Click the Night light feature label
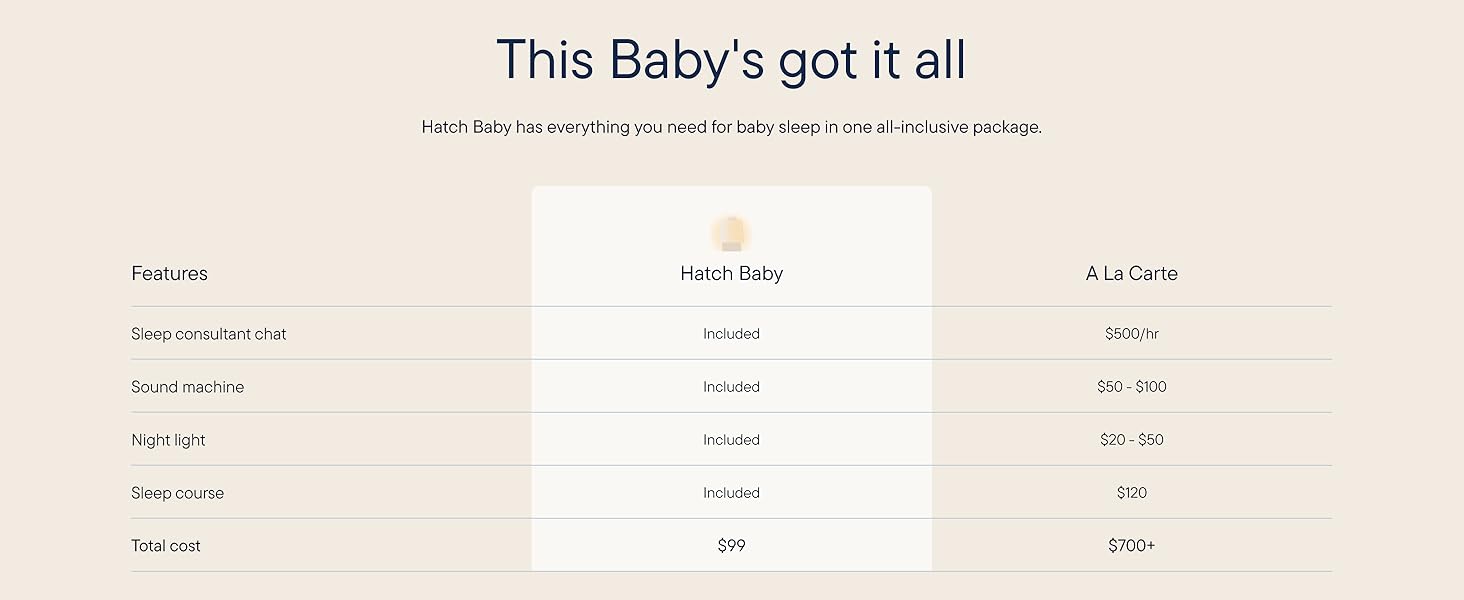Image resolution: width=1464 pixels, height=600 pixels. tap(168, 440)
